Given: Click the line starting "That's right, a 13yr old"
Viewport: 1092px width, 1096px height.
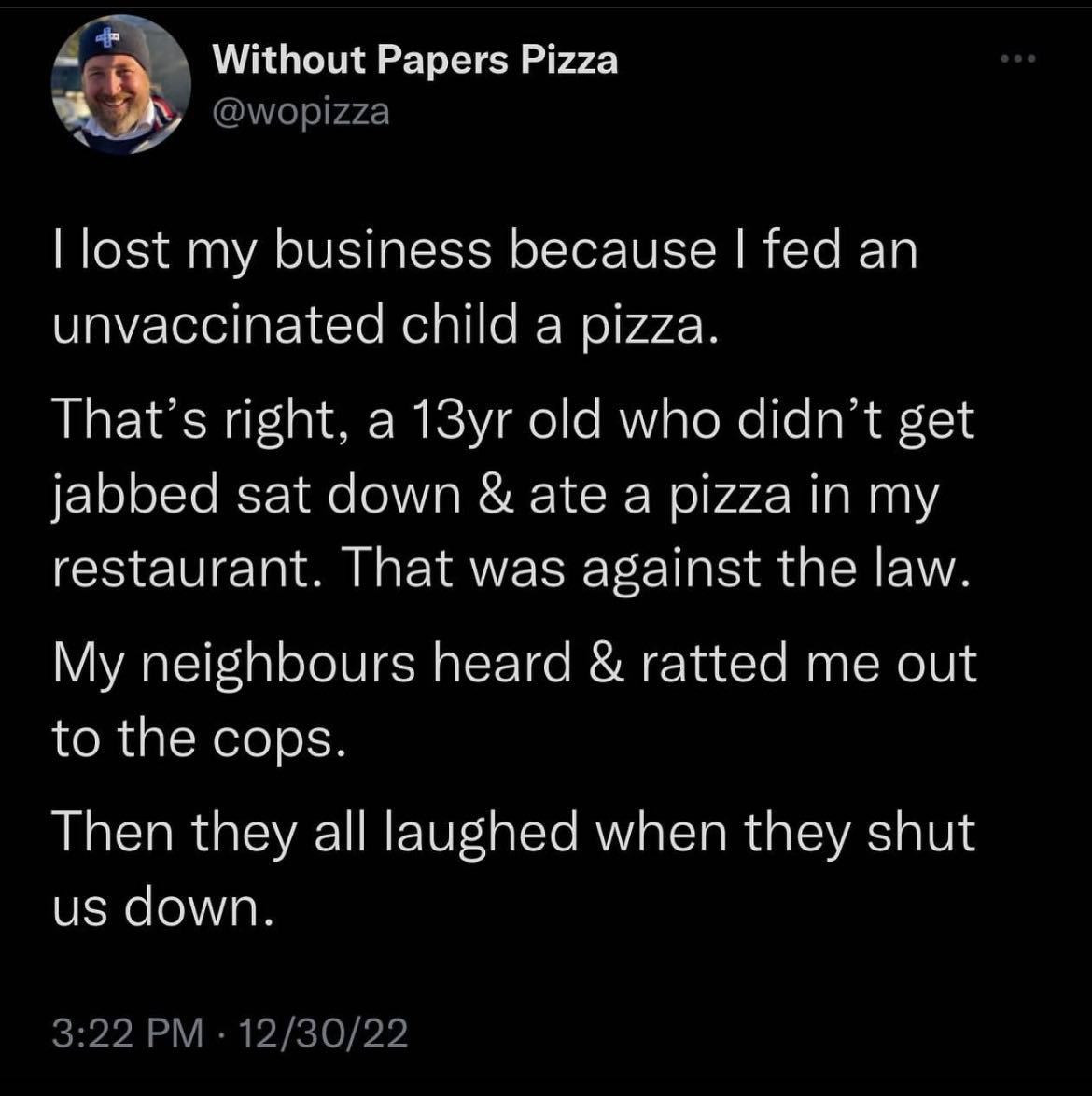Looking at the screenshot, I should [512, 423].
